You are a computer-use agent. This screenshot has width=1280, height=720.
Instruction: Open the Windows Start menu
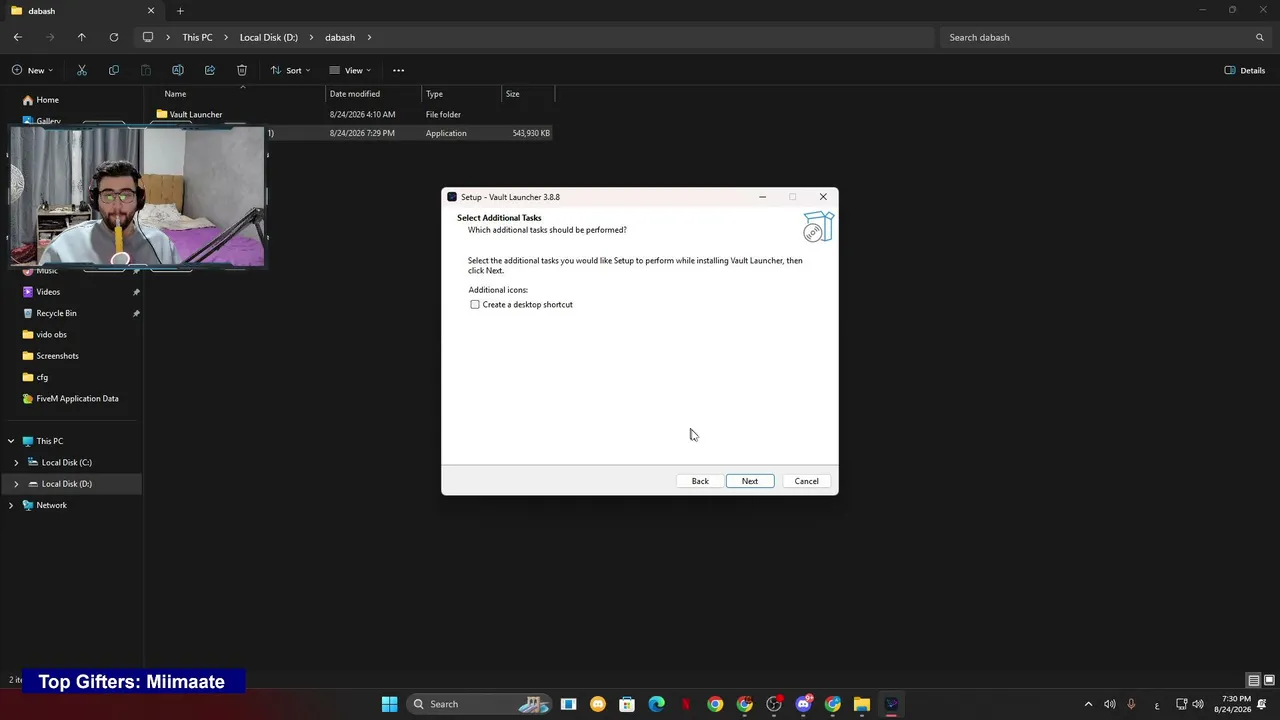pos(389,704)
